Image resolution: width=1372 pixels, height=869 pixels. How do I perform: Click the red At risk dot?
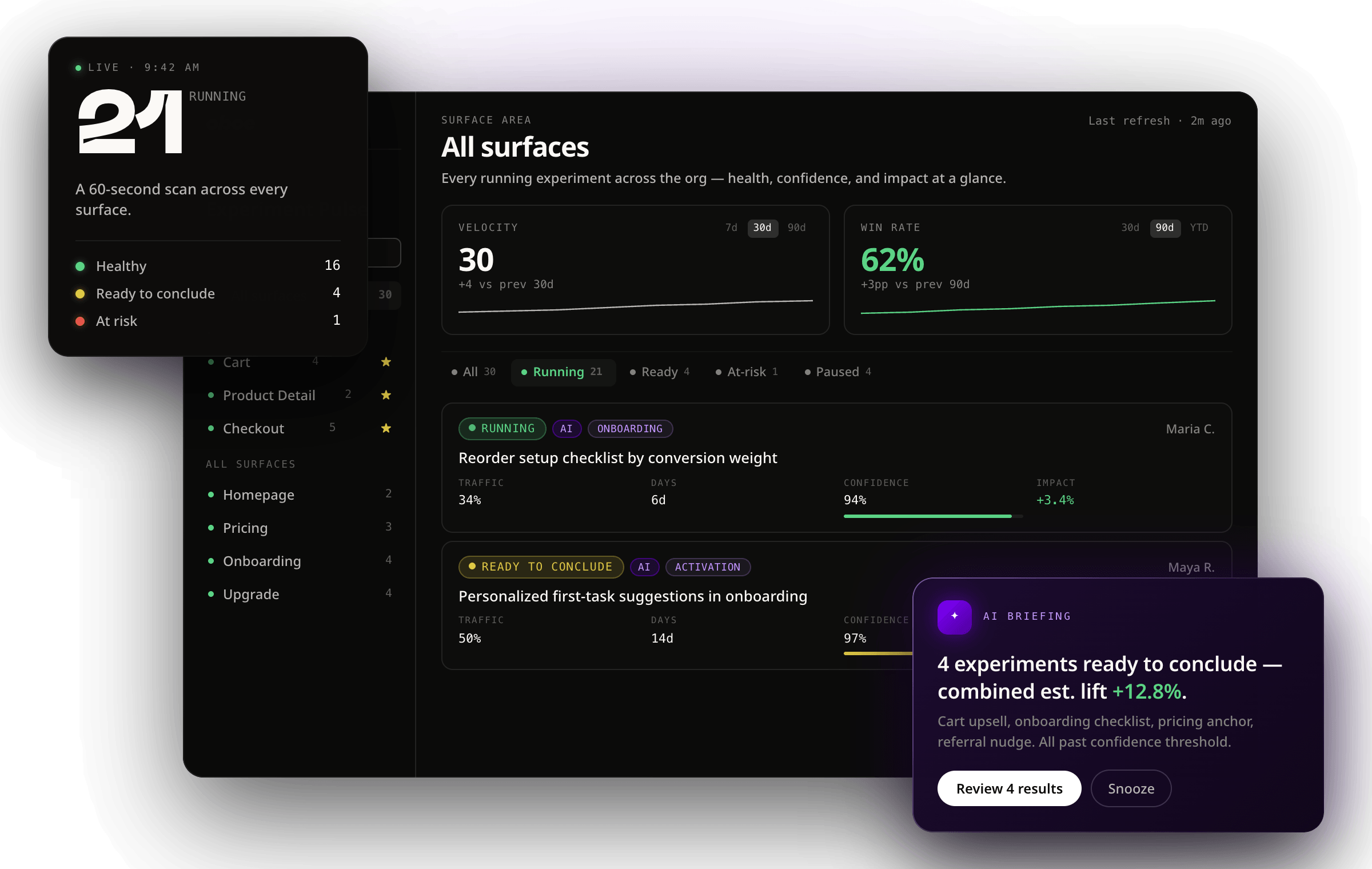[x=80, y=321]
